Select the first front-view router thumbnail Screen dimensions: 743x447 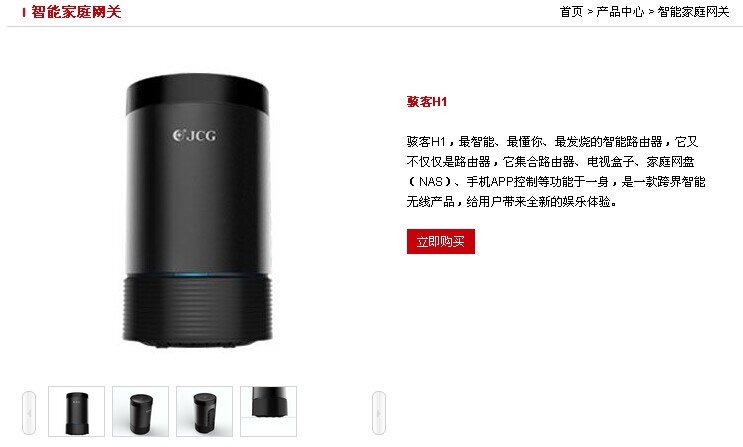pos(76,411)
